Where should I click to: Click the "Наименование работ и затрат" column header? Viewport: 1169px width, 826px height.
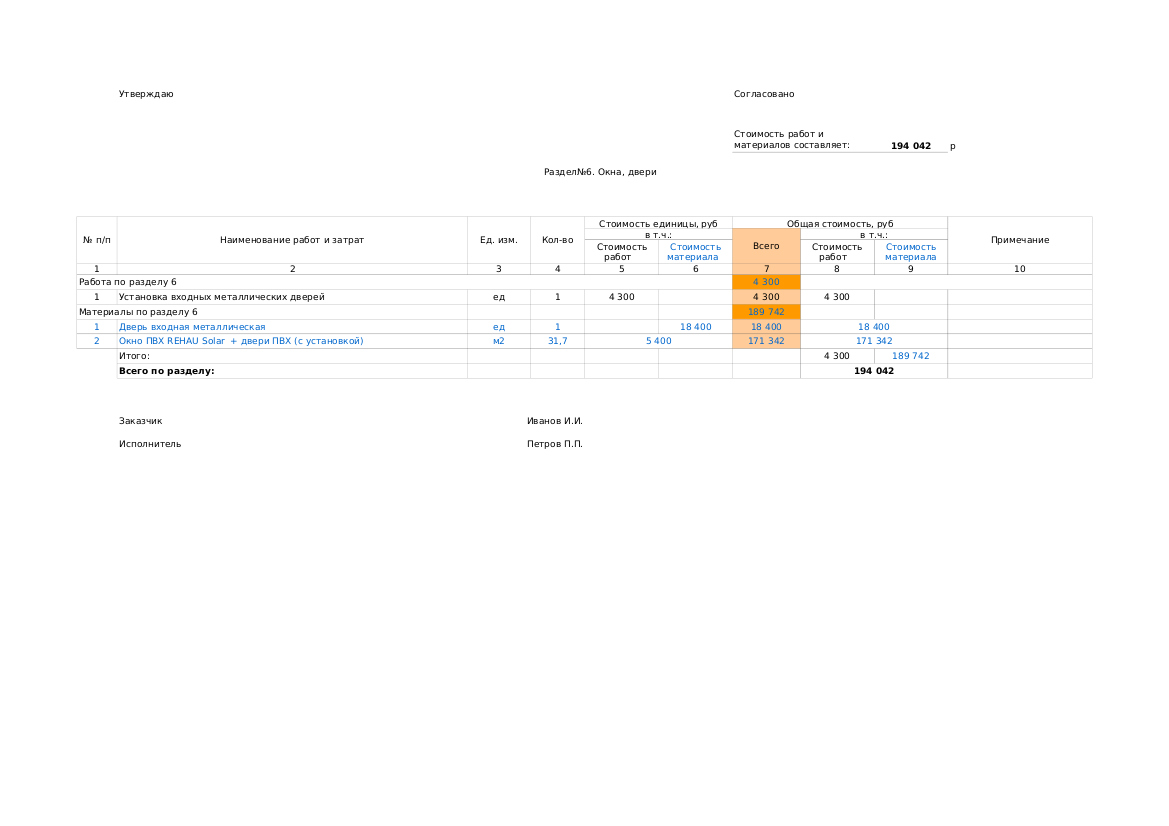[x=292, y=240]
